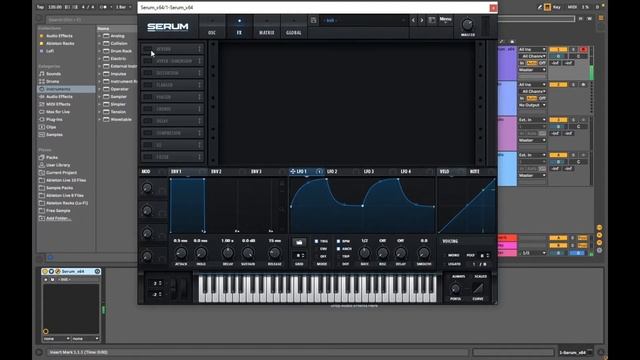640x360 pixels.
Task: Toggle LFO BPM sync checkbox
Action: 338,241
